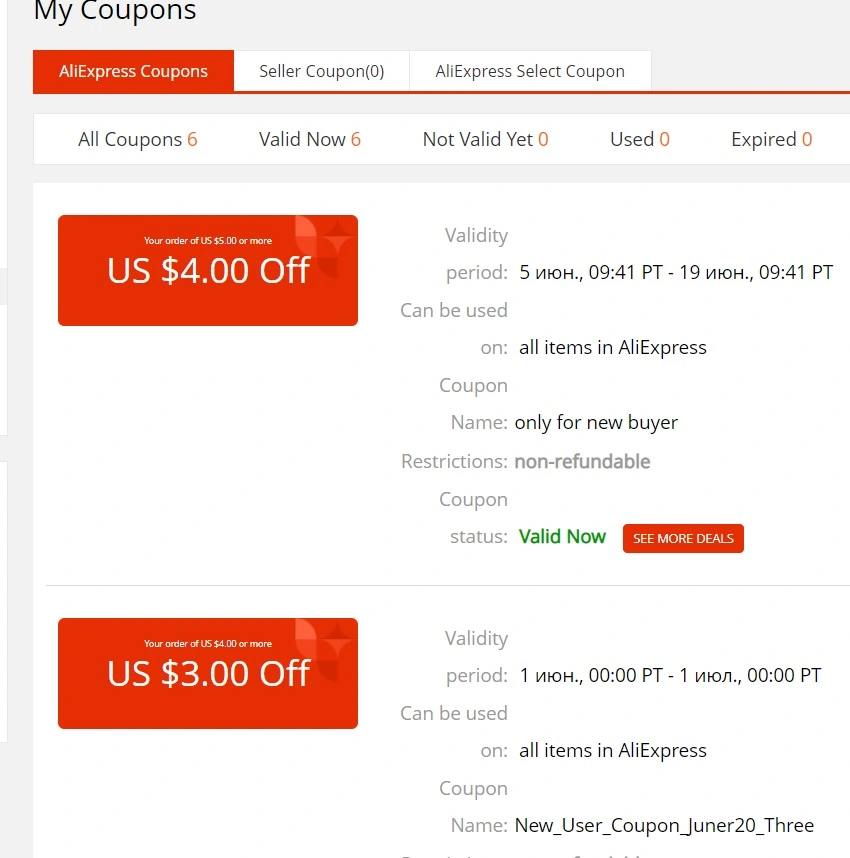Viewport: 850px width, 858px height.
Task: Switch to Seller Coupon(0) tab
Action: click(x=321, y=71)
